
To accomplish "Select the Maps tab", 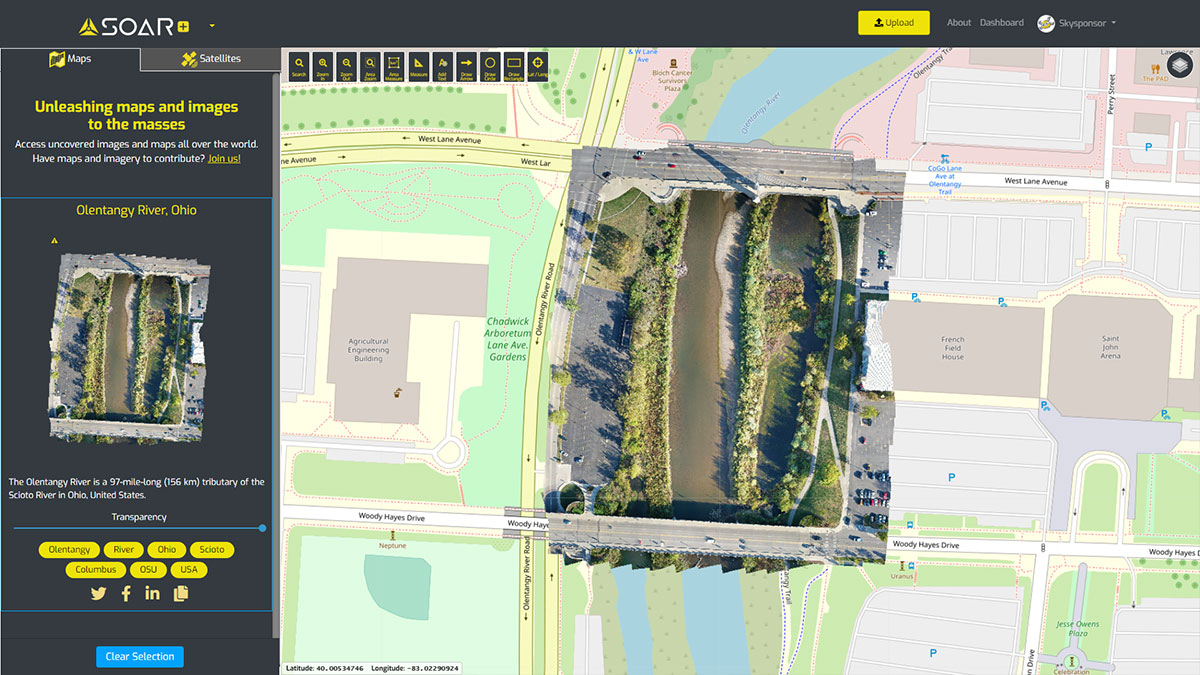I will 70,59.
